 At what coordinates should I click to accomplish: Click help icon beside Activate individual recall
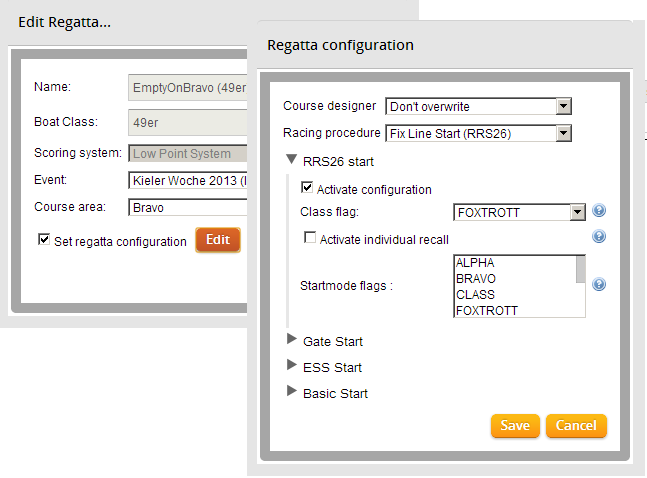click(599, 237)
